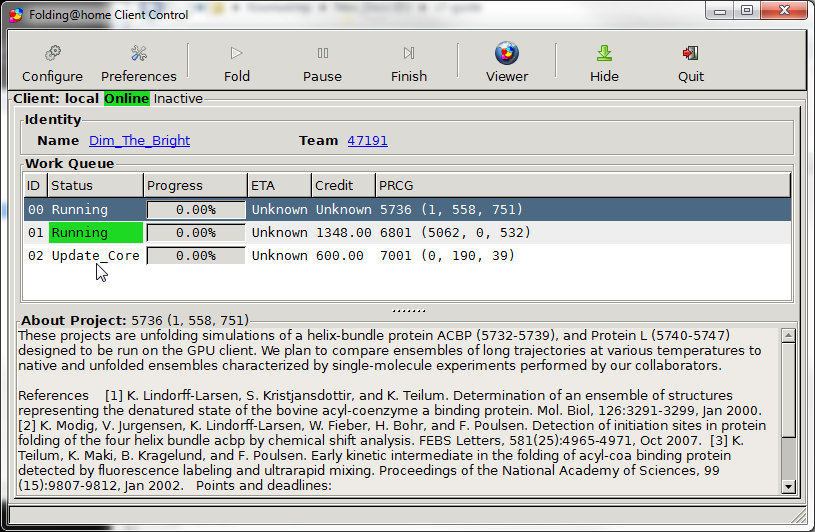The width and height of the screenshot is (815, 532).
Task: Open Preferences from the toolbar
Action: [138, 63]
